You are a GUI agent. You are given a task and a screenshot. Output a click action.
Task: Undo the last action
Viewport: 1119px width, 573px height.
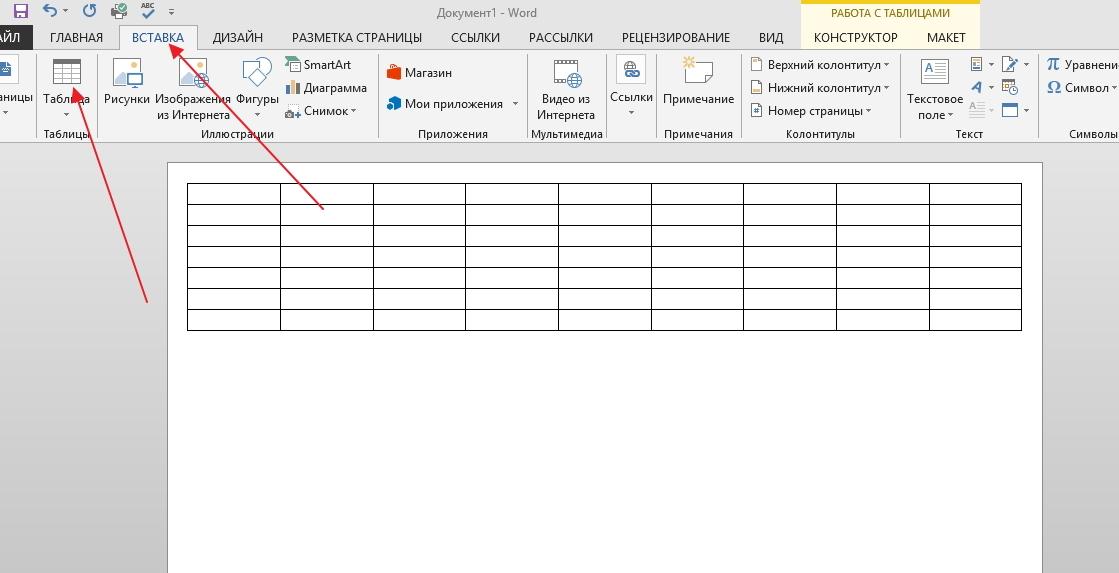[51, 12]
